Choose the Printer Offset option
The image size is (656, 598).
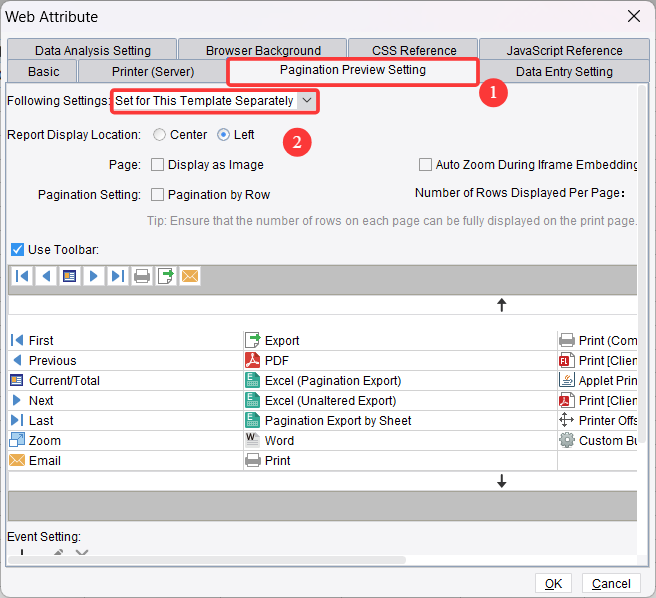click(598, 420)
